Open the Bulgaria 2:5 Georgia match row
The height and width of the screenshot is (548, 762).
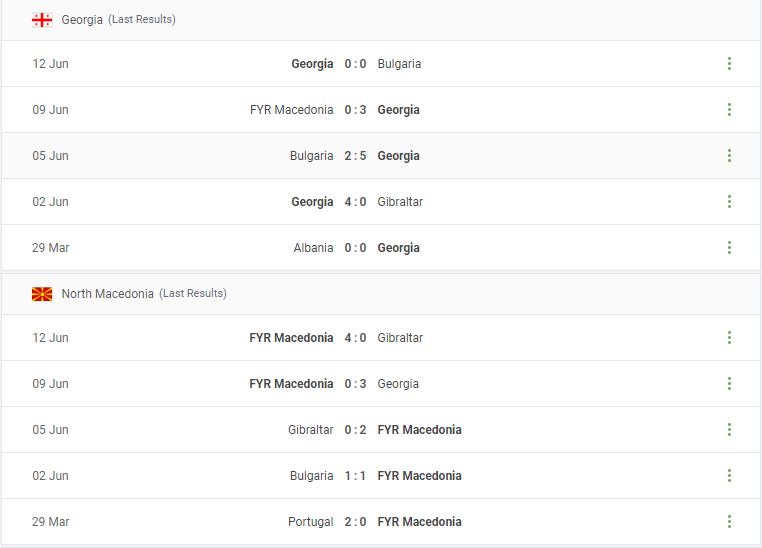pos(381,155)
